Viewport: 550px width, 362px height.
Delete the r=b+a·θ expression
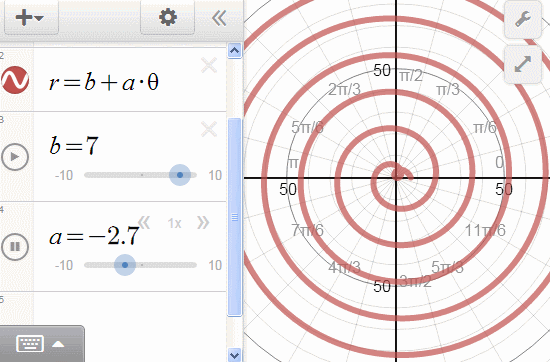[x=209, y=65]
